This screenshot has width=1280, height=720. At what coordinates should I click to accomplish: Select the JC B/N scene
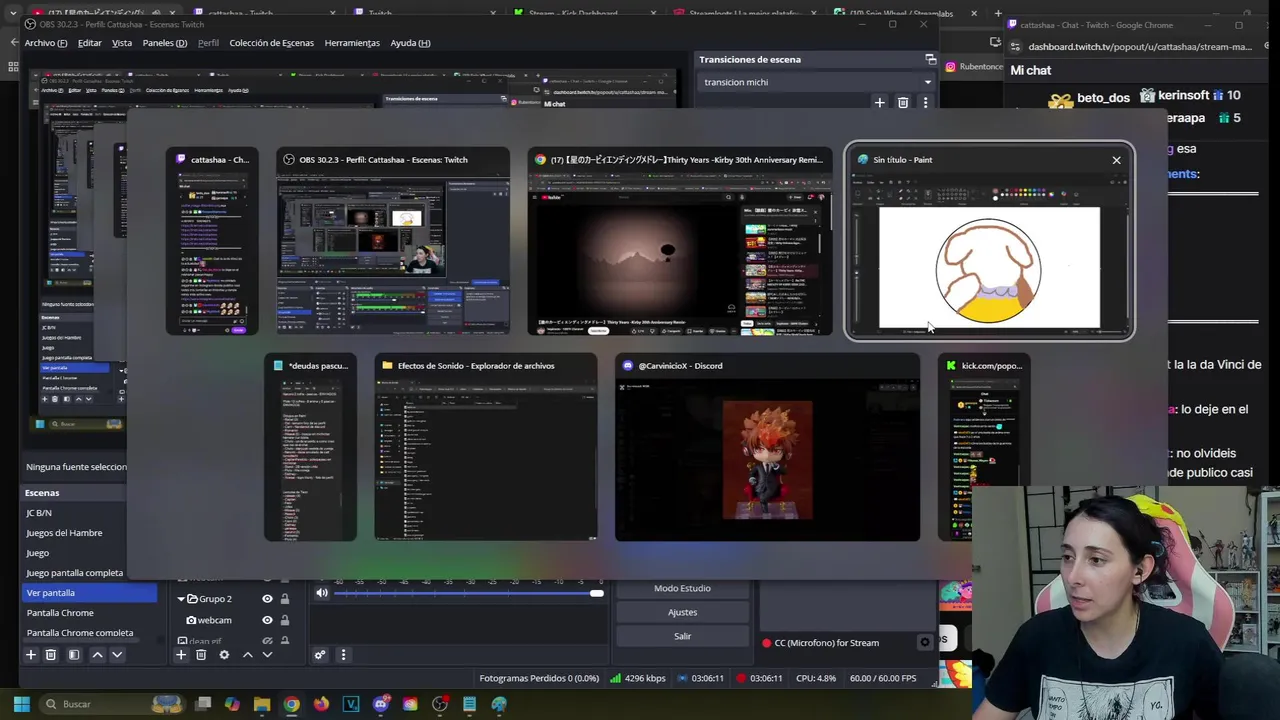pos(89,513)
